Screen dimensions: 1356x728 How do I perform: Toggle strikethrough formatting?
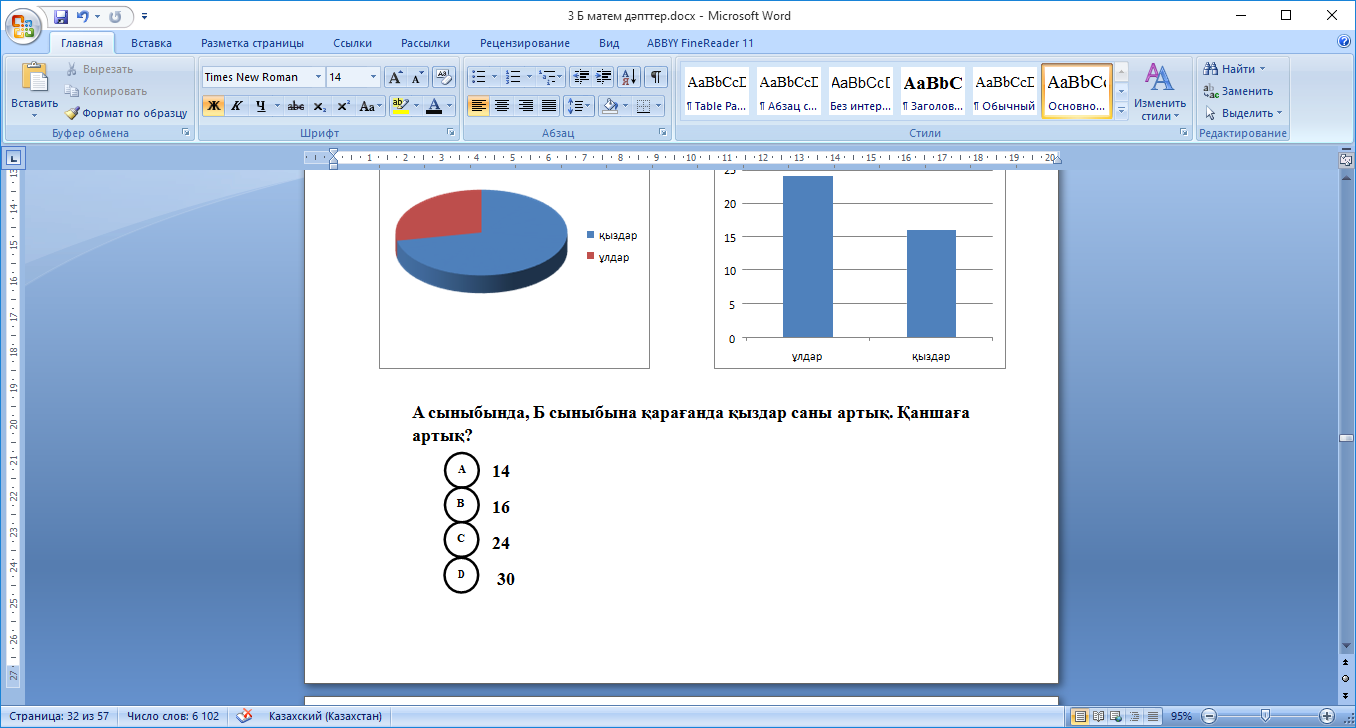(x=295, y=106)
